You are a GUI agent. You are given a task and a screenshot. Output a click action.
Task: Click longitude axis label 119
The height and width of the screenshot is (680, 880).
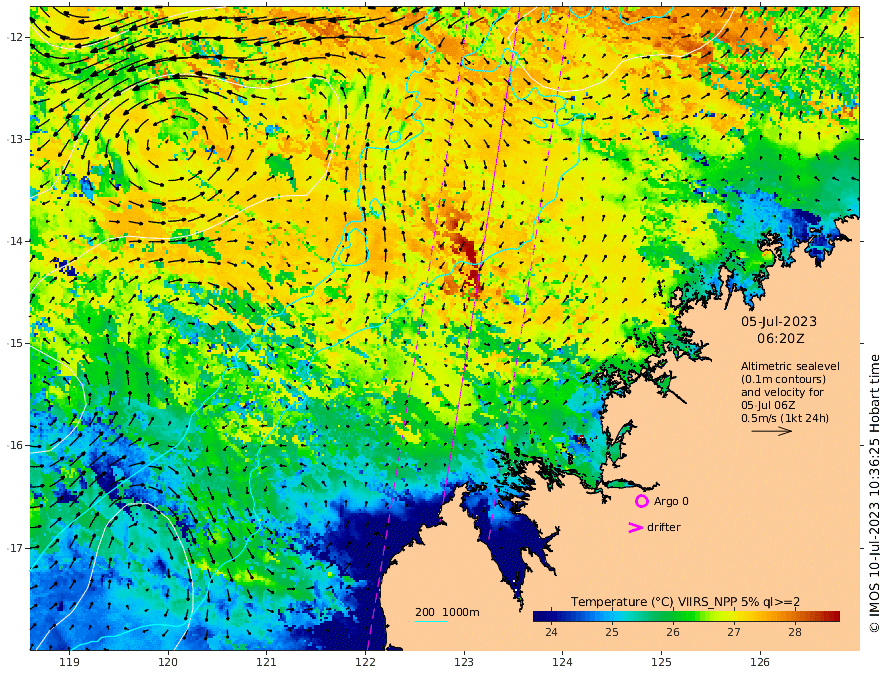[x=69, y=662]
